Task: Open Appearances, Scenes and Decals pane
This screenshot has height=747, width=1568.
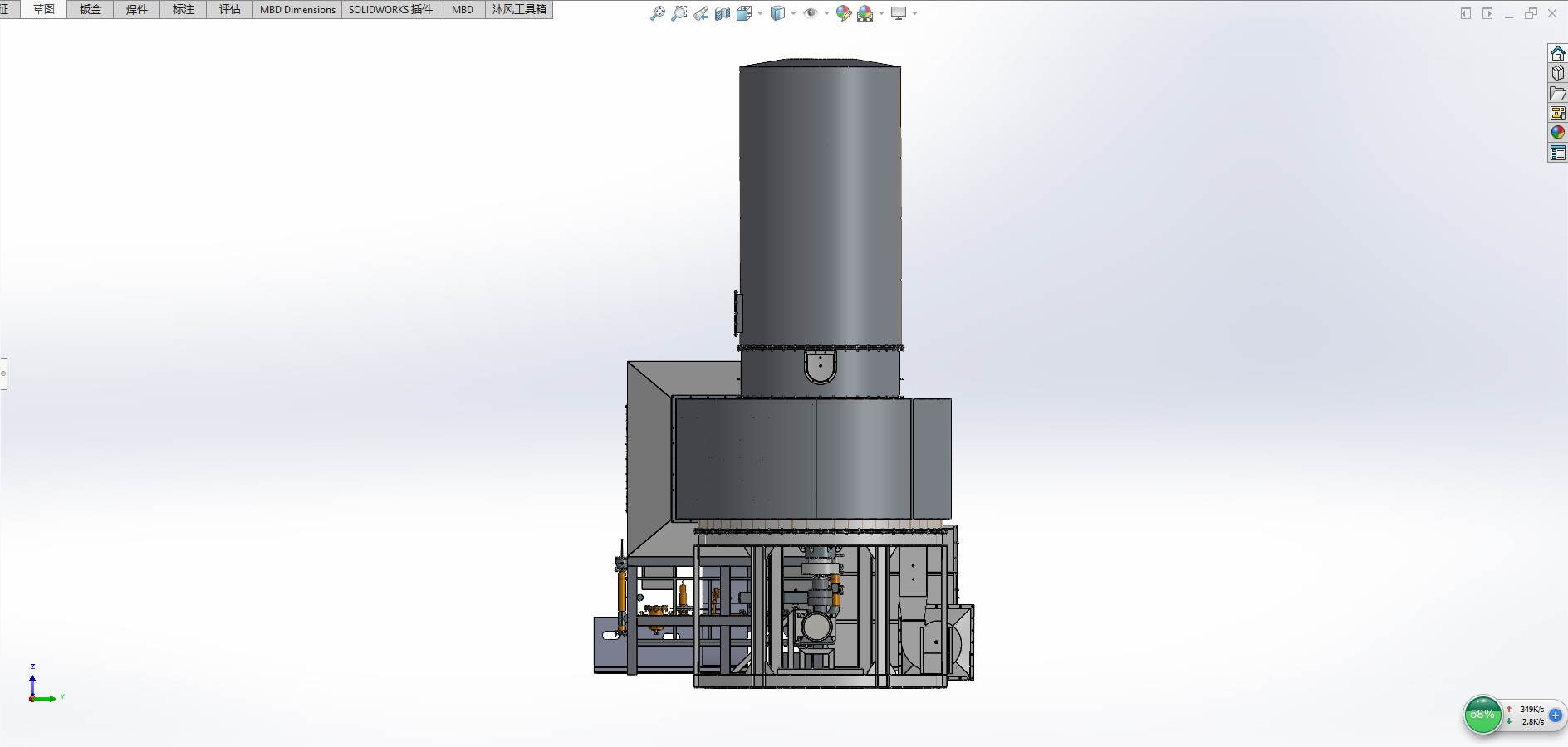Action: pos(1558,133)
